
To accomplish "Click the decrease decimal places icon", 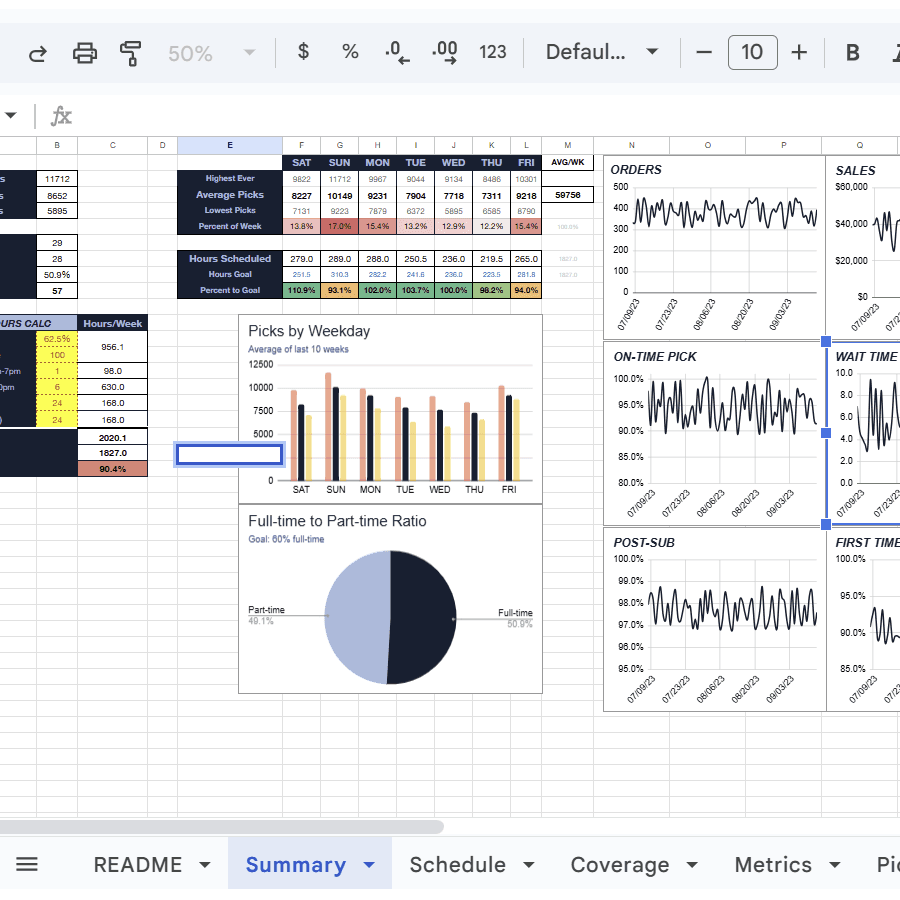I will click(x=396, y=52).
